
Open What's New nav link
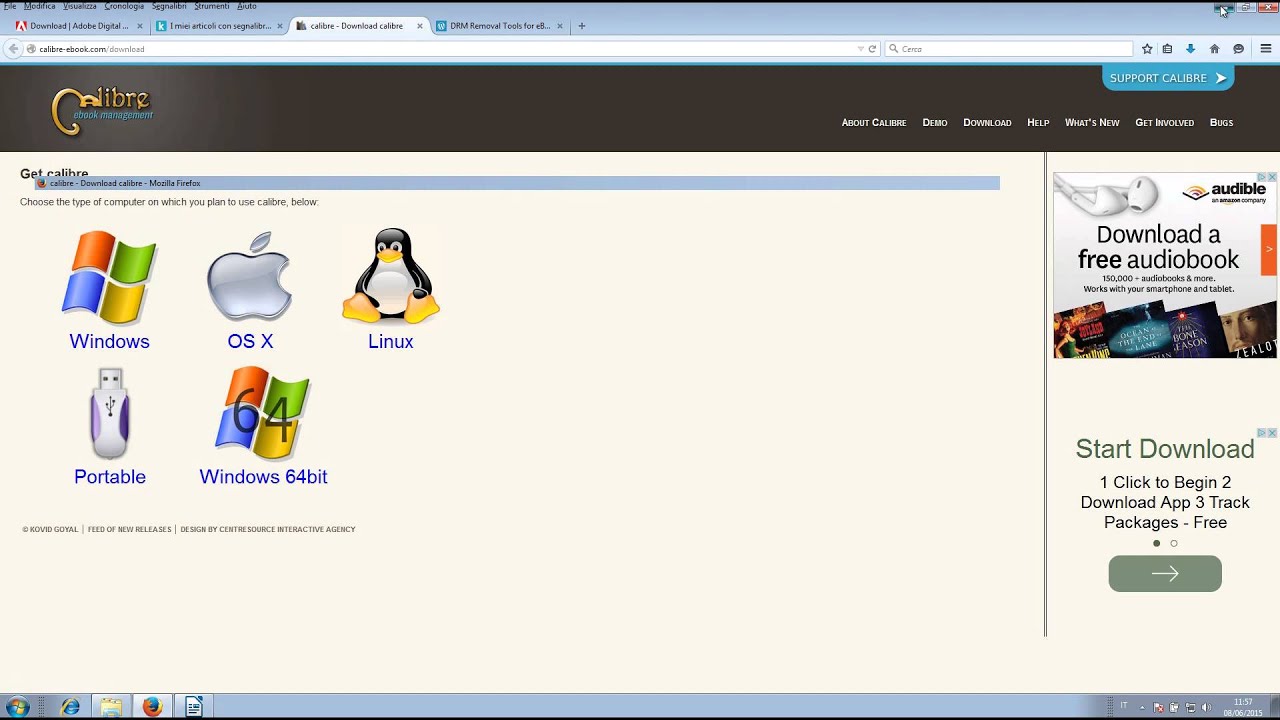coord(1092,123)
